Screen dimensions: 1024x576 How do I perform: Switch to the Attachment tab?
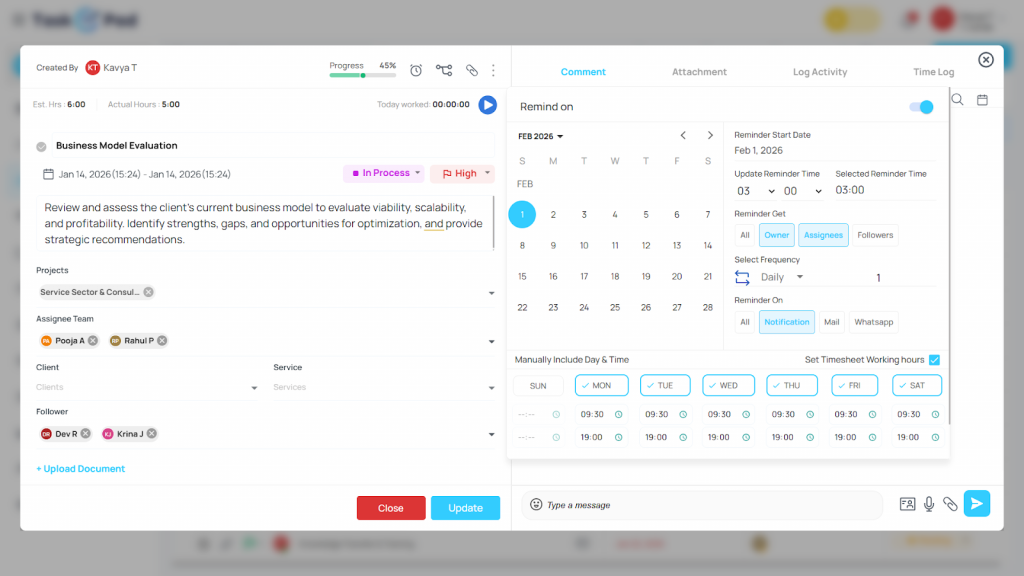pyautogui.click(x=699, y=72)
